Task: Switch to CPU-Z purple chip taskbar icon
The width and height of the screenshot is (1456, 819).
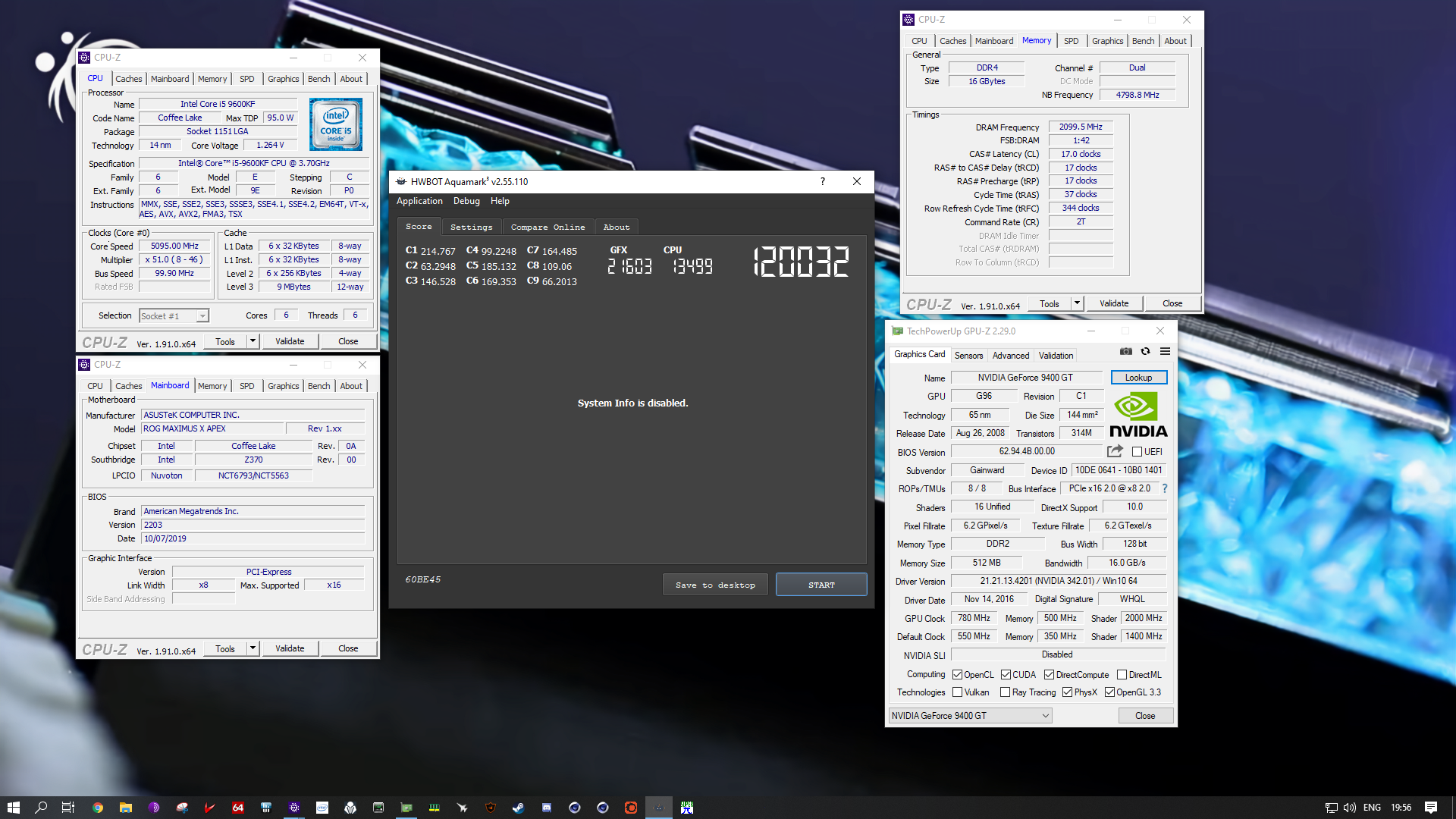Action: (294, 808)
